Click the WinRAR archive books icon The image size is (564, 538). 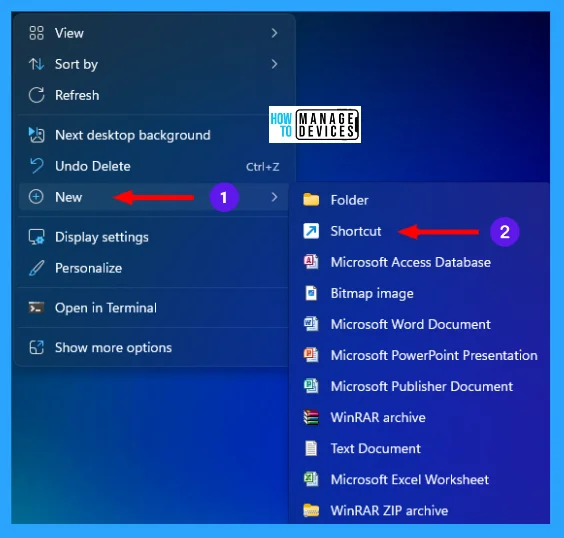coord(311,417)
